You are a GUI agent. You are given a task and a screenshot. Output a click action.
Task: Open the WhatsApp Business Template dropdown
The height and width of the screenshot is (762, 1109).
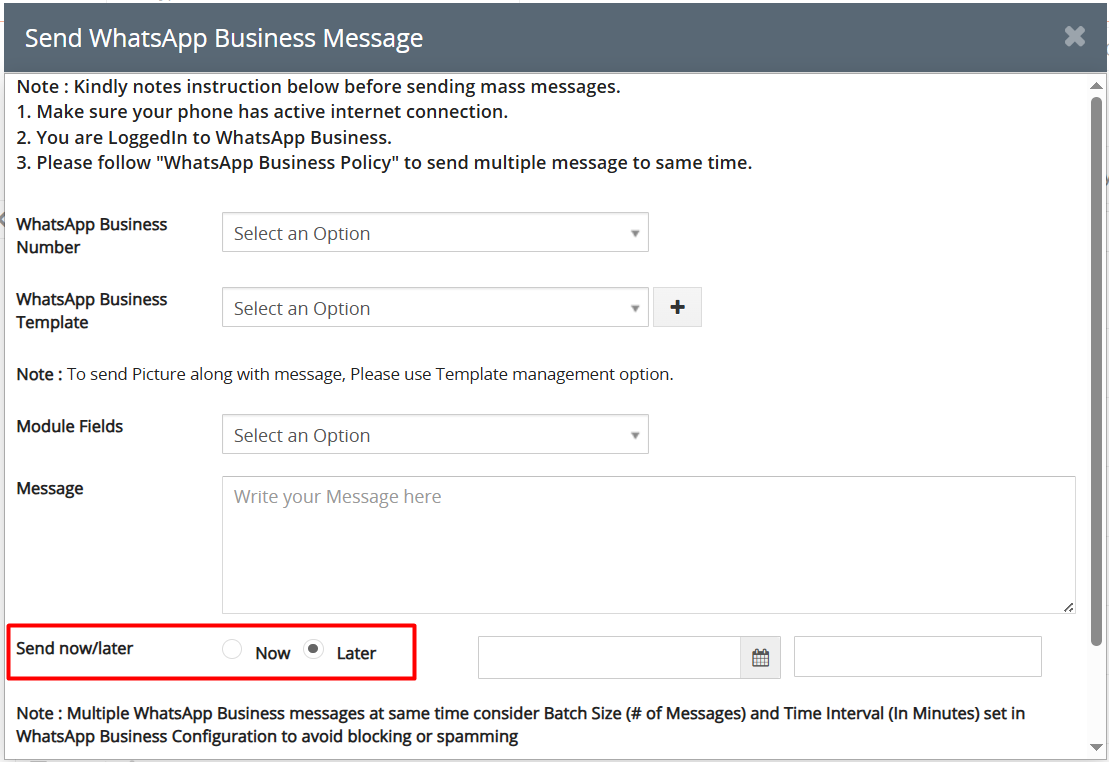coord(435,307)
